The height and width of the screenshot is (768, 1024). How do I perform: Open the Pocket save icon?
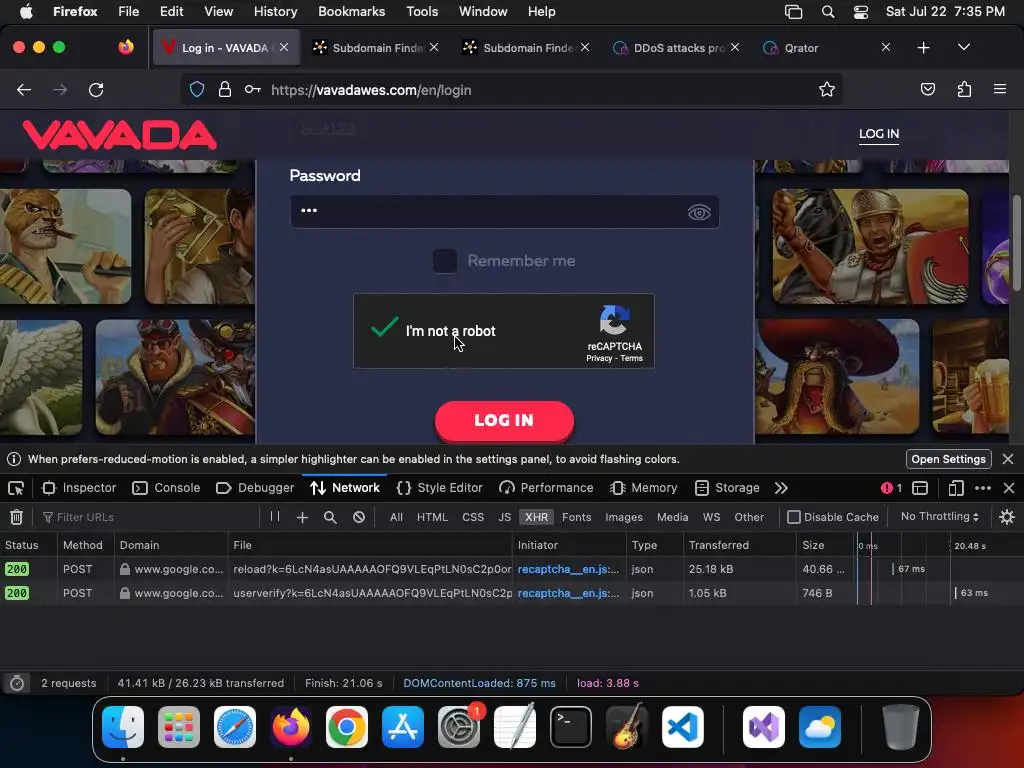[927, 89]
